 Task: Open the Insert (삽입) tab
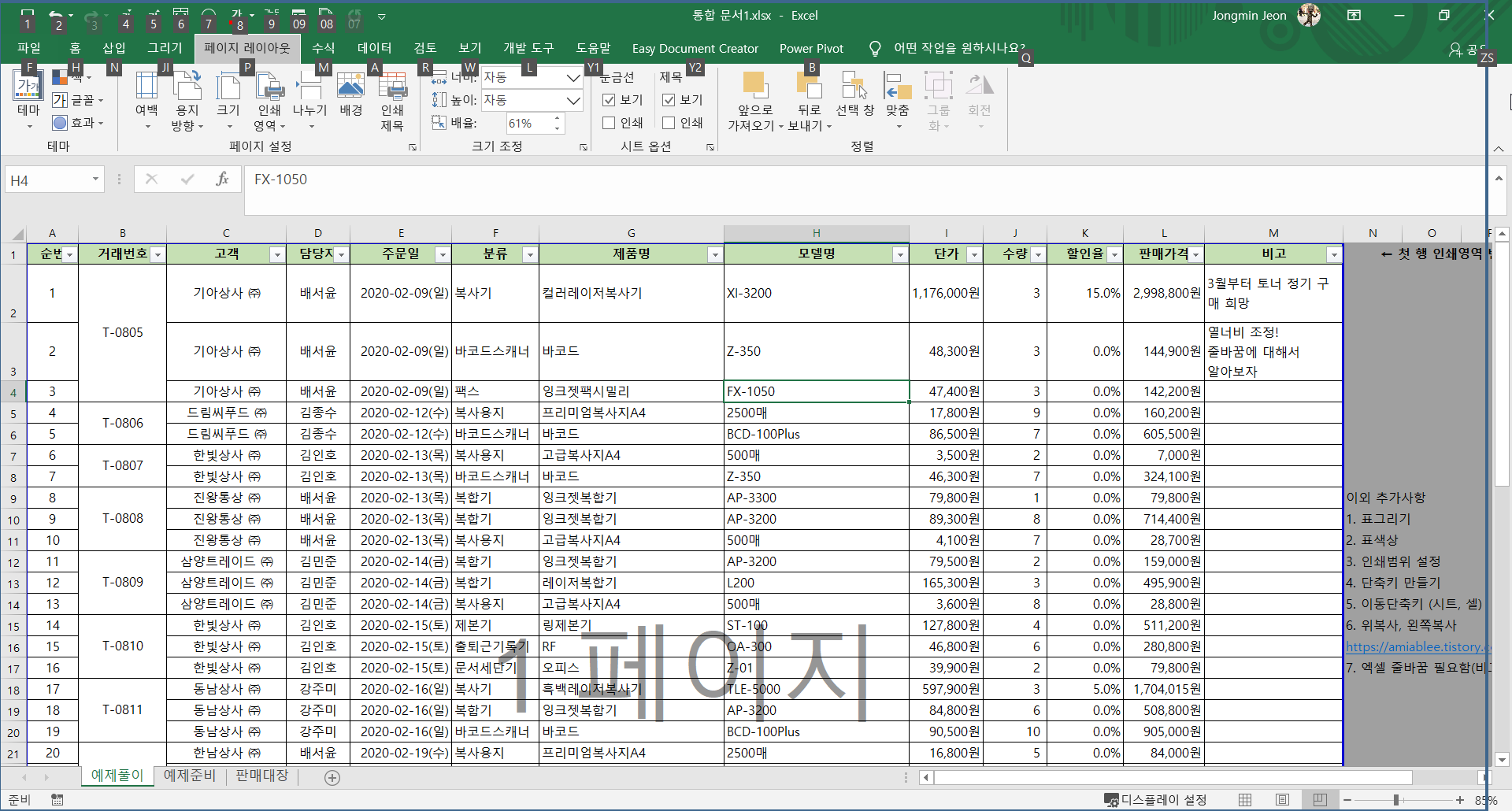pyautogui.click(x=114, y=49)
